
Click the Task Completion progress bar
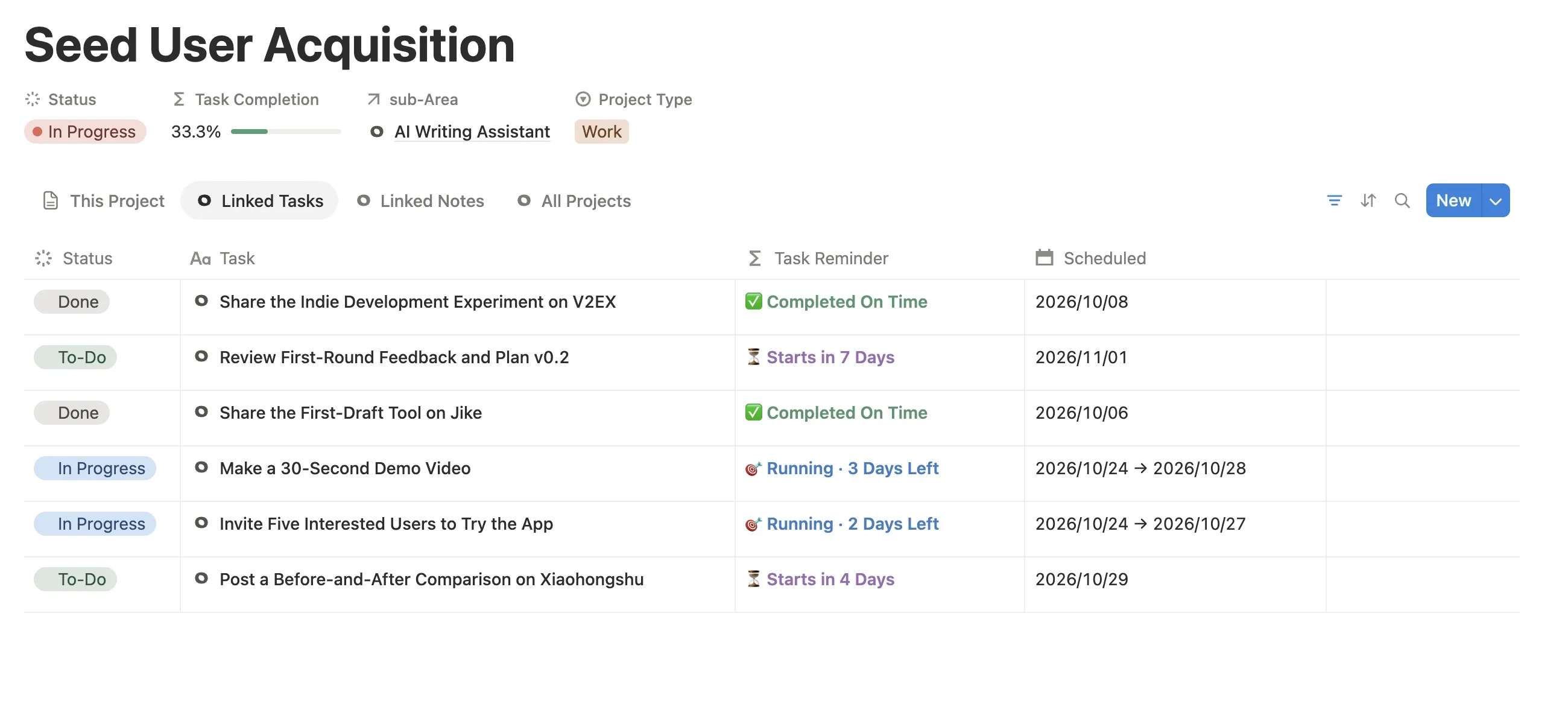tap(286, 132)
